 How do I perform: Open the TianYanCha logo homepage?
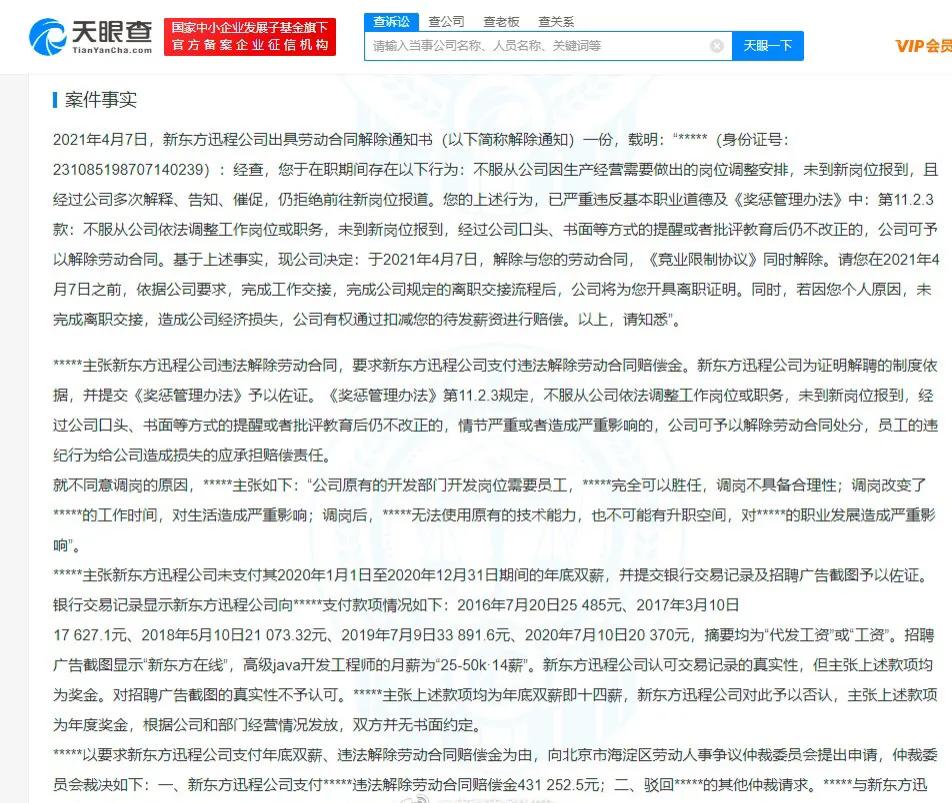90,36
